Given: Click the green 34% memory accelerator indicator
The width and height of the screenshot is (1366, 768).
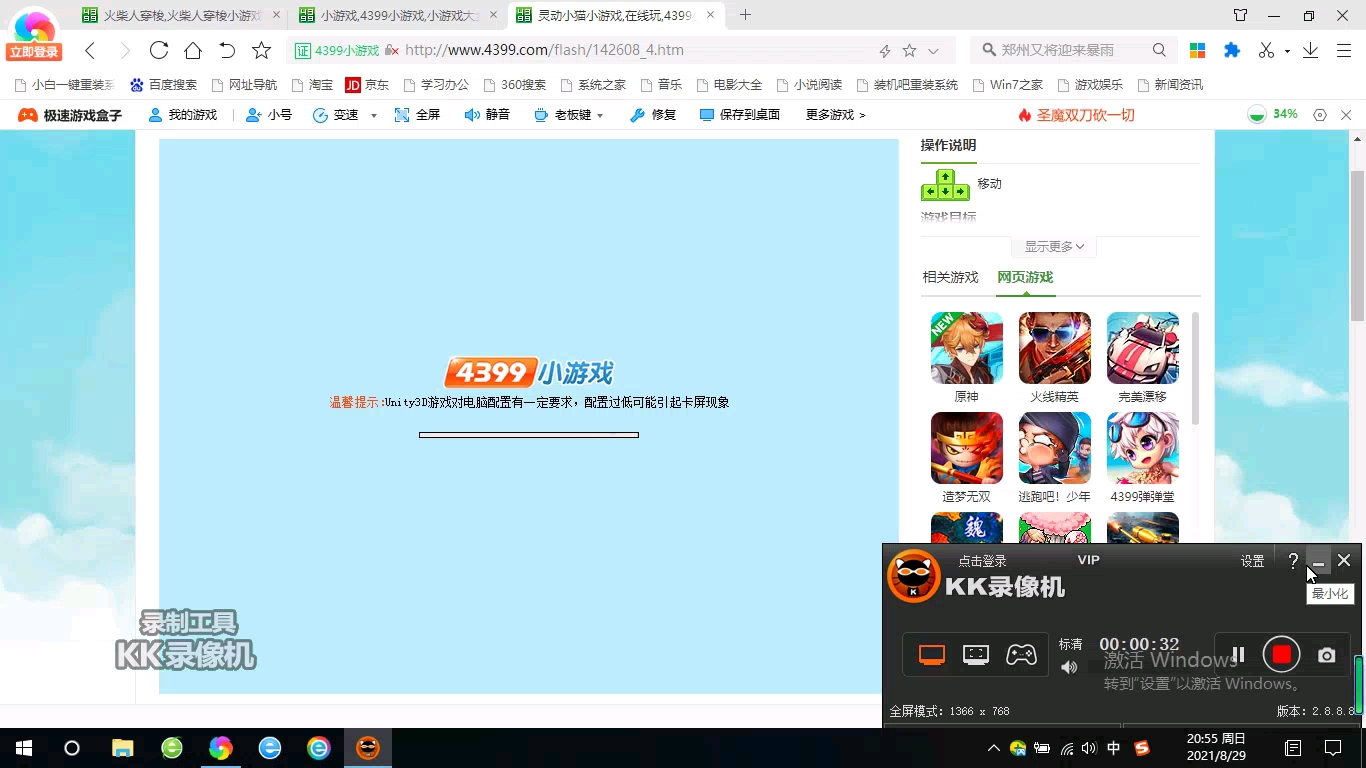Looking at the screenshot, I should point(1273,115).
